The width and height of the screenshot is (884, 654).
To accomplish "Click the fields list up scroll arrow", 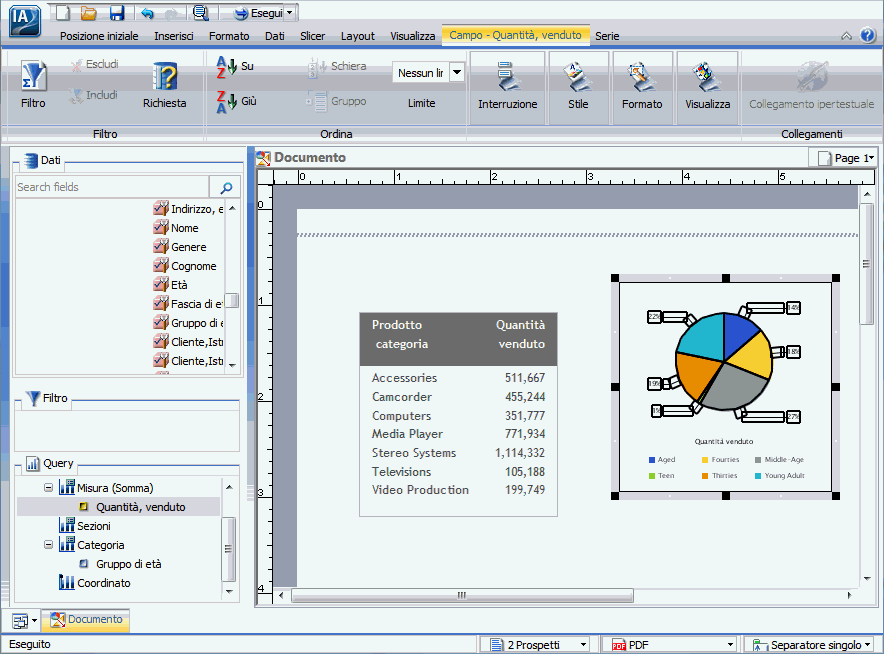I will coord(232,209).
